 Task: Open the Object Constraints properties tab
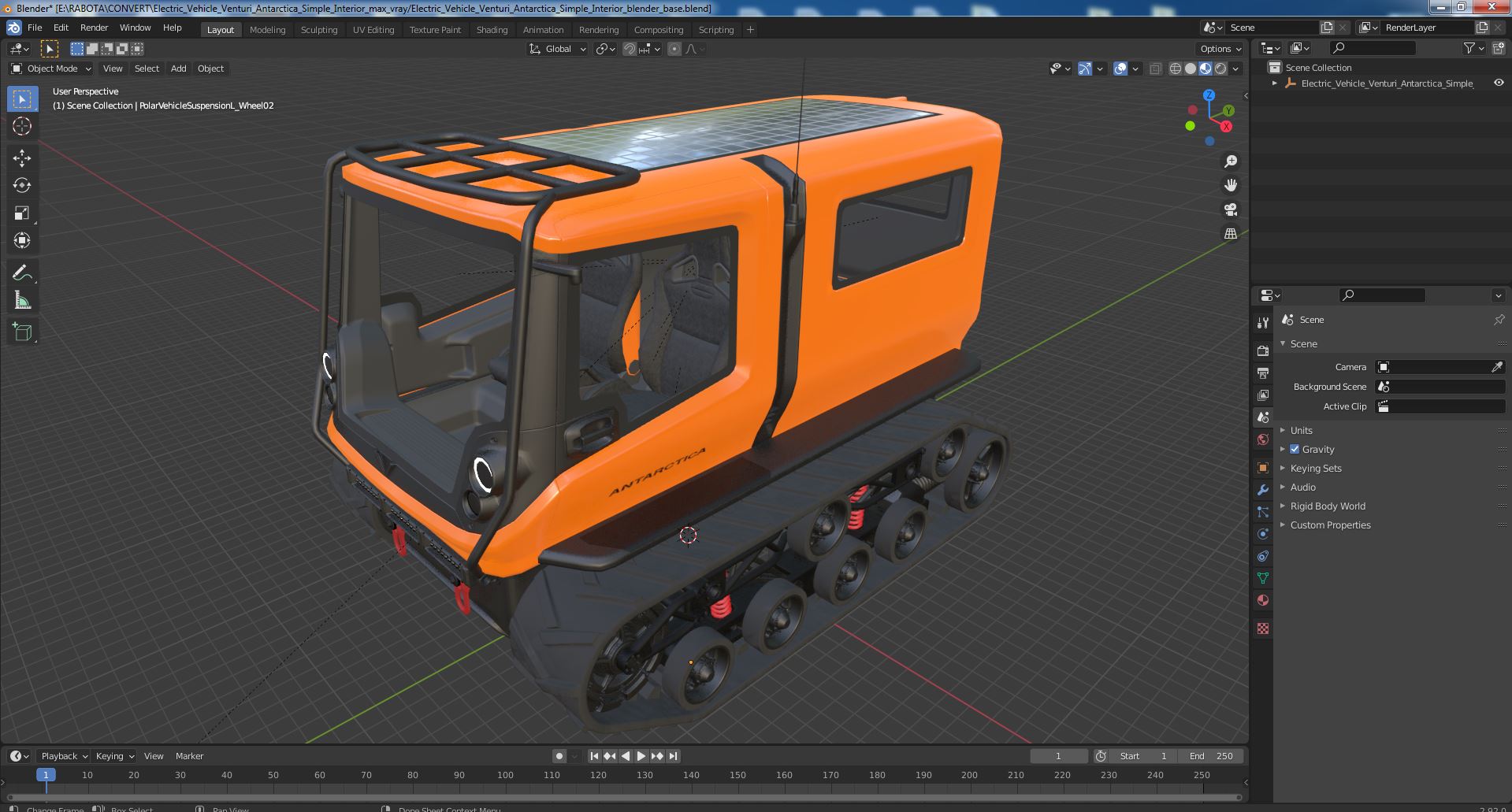1263,556
